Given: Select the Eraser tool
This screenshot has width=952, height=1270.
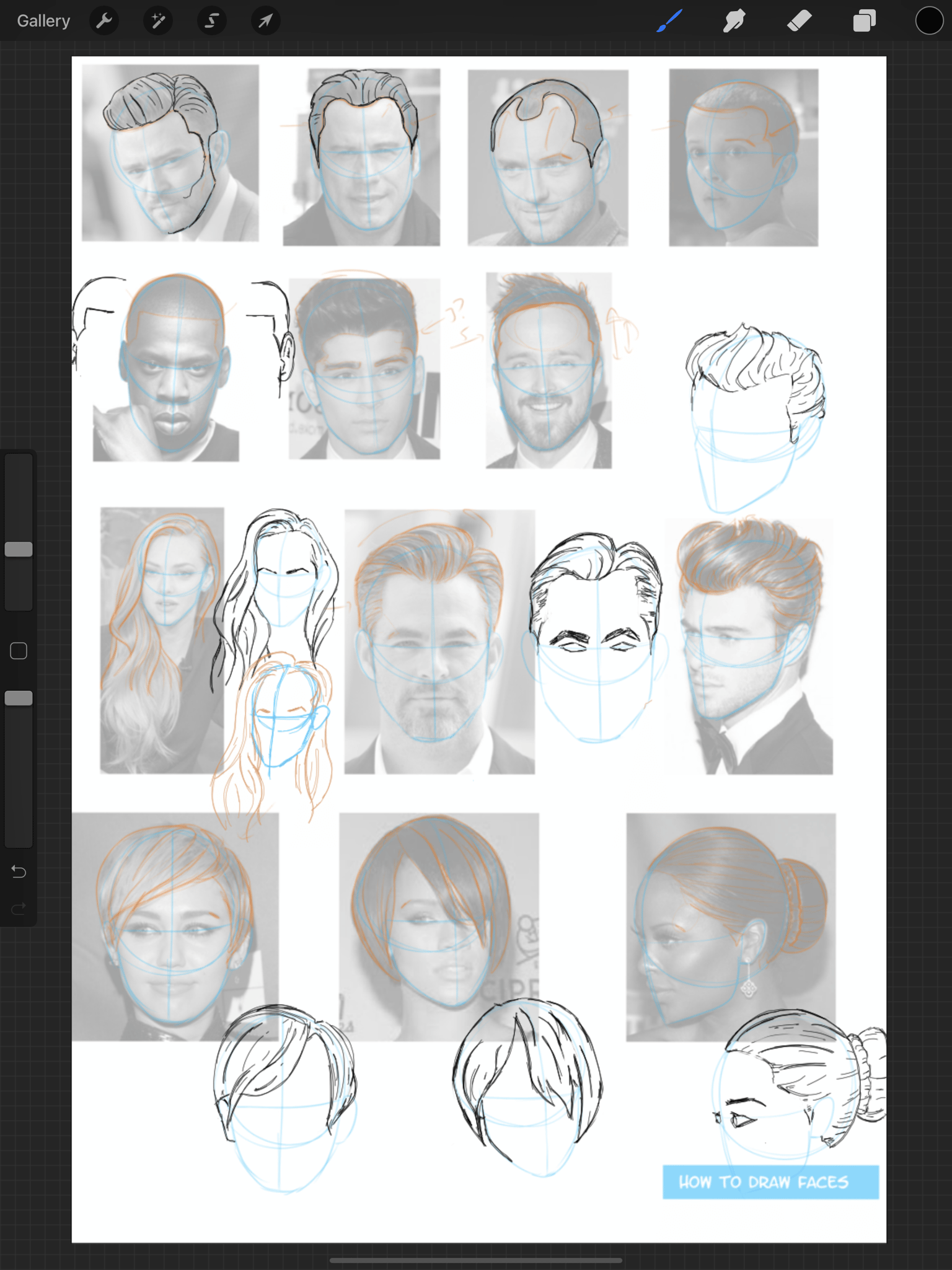Looking at the screenshot, I should coord(800,20).
